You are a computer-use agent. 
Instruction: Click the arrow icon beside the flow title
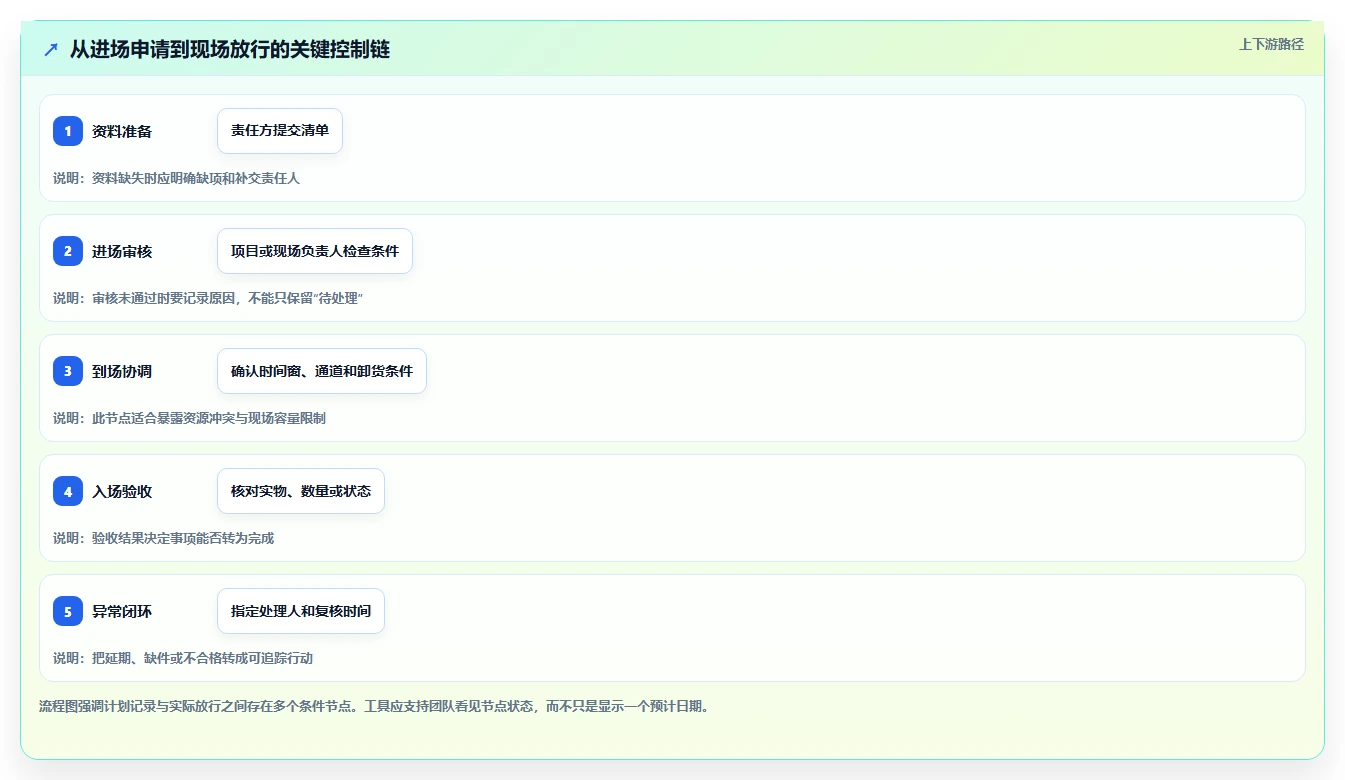point(51,49)
